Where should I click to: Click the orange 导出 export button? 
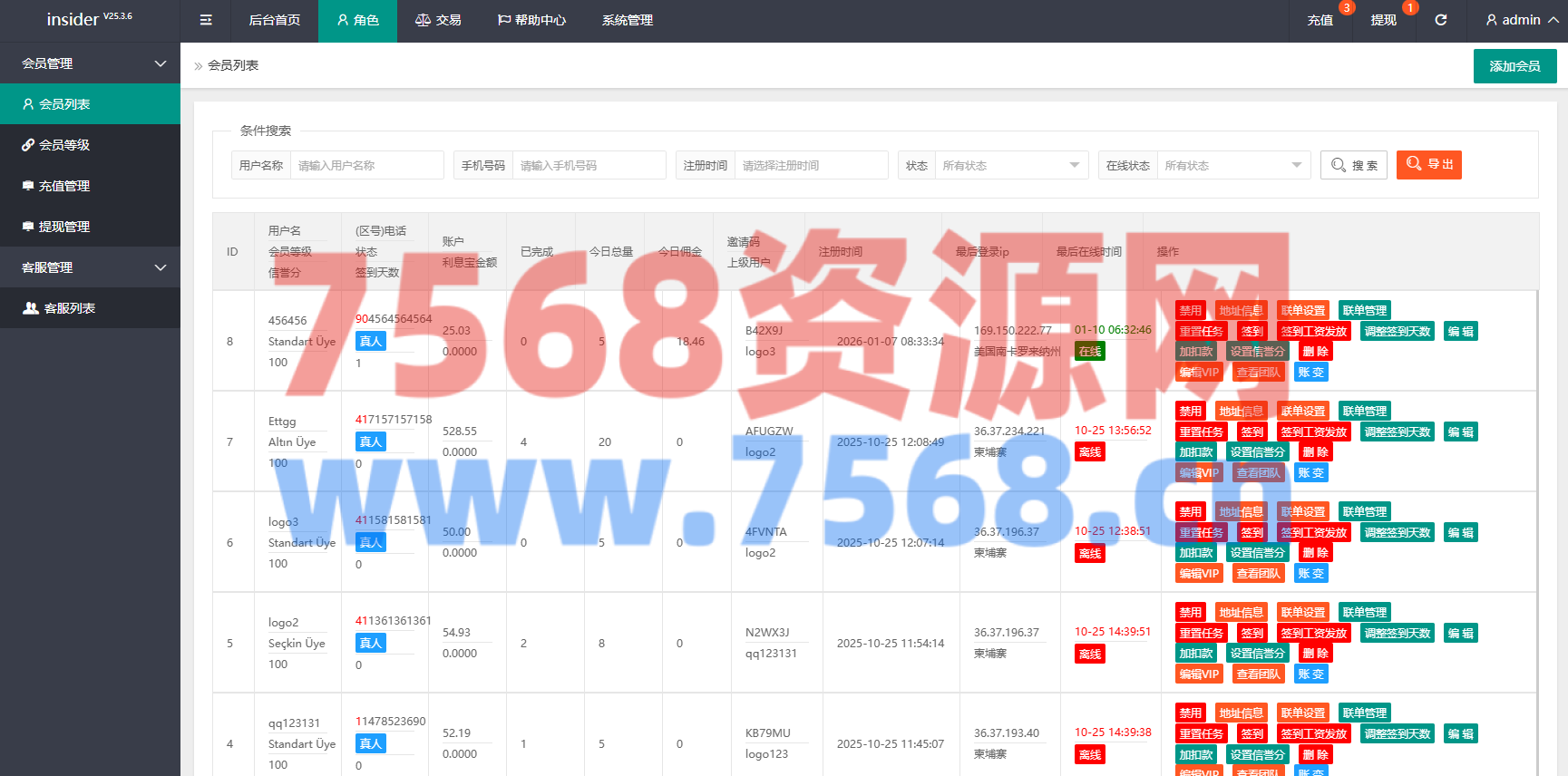click(x=1428, y=165)
